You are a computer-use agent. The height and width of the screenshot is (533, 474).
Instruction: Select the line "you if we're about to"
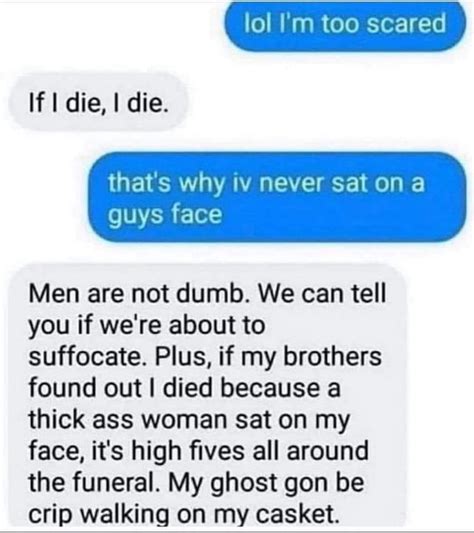tap(146, 326)
